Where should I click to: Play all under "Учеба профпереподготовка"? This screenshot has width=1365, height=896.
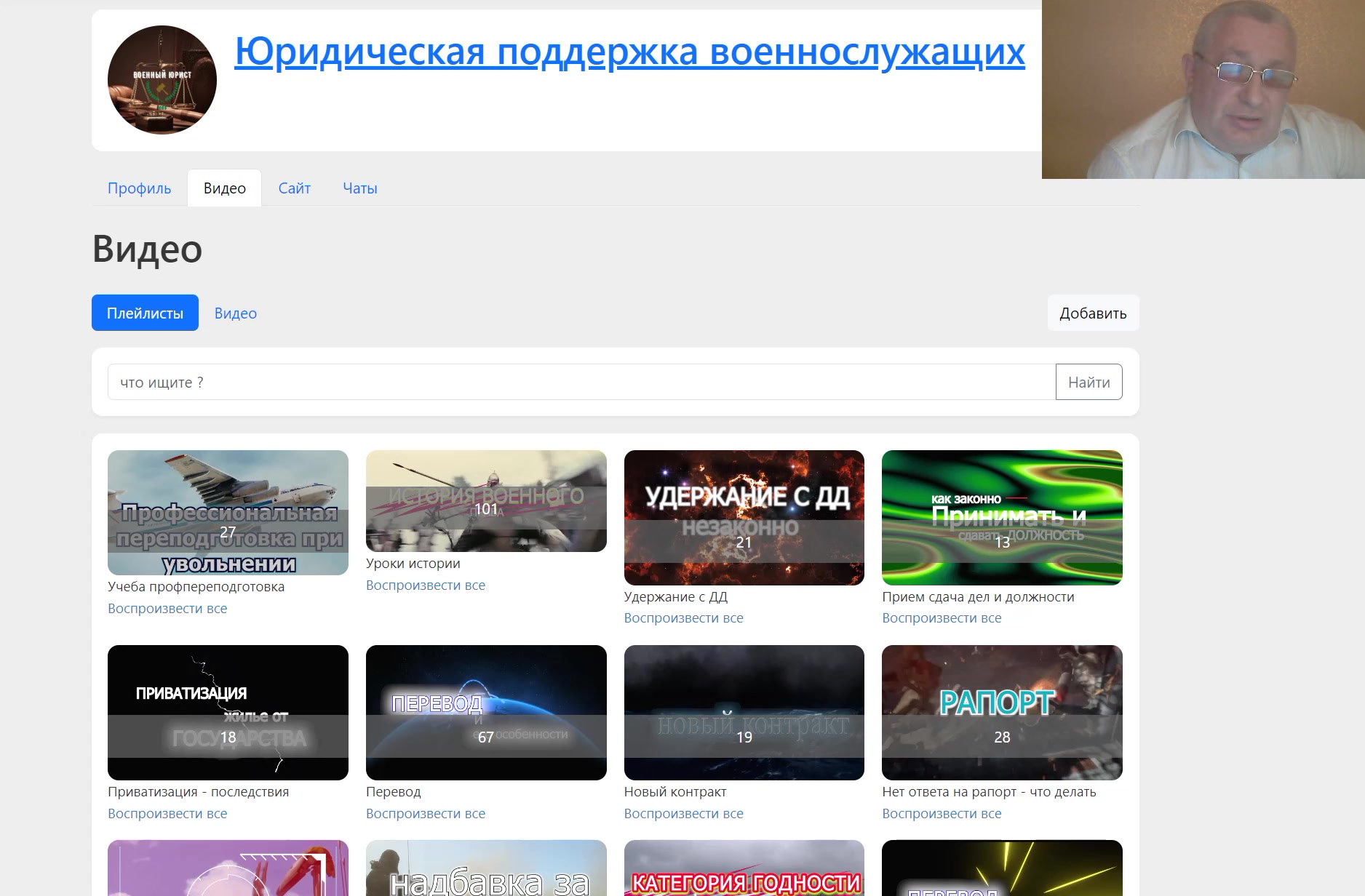click(x=167, y=609)
